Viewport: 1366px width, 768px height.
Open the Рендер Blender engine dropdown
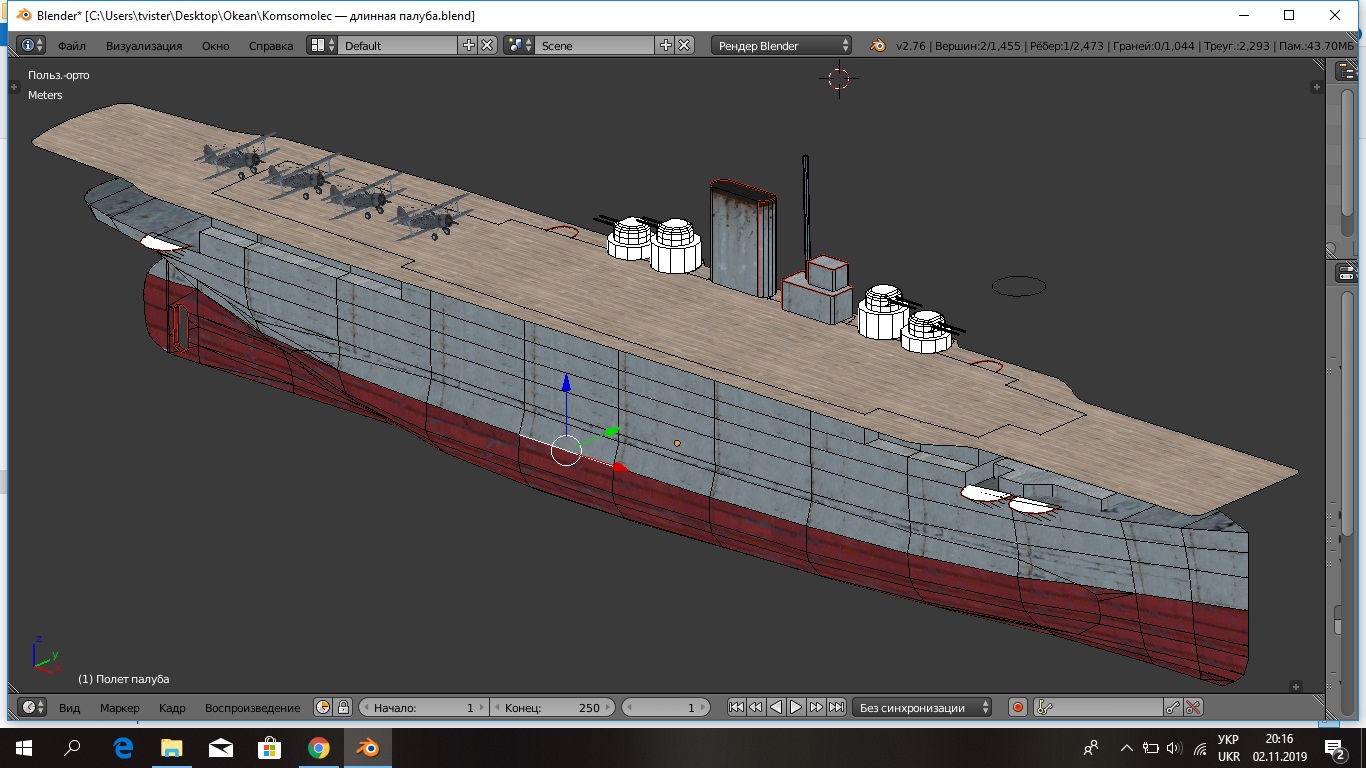coord(782,45)
